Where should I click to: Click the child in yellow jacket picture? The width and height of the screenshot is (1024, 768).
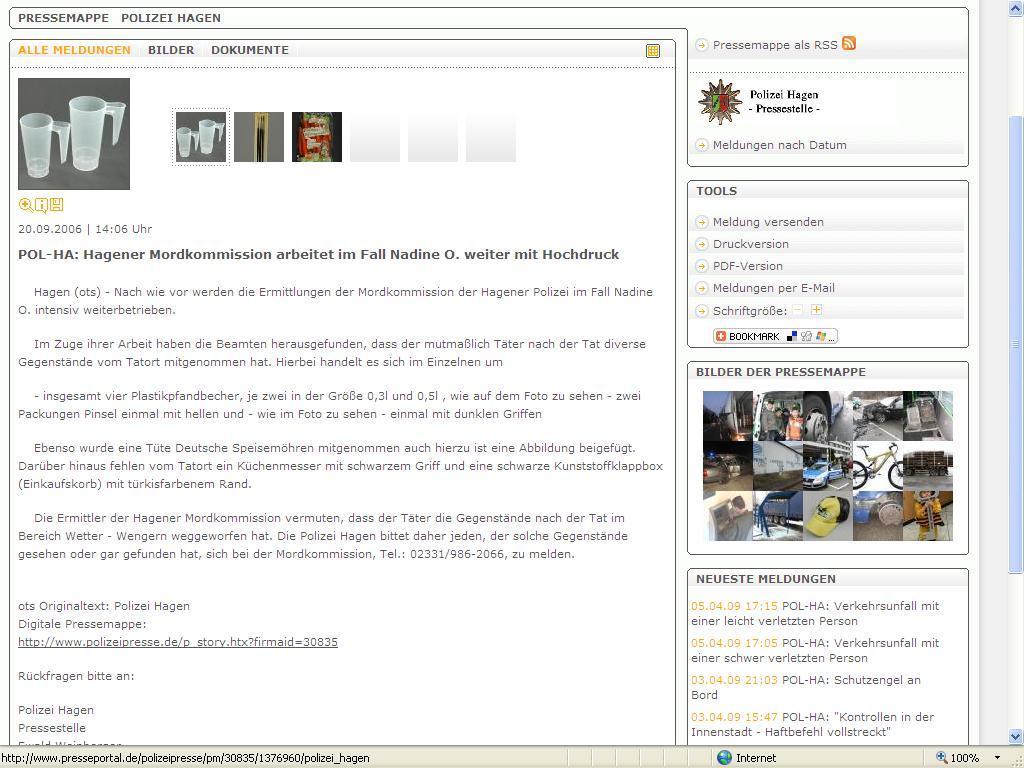click(x=928, y=516)
